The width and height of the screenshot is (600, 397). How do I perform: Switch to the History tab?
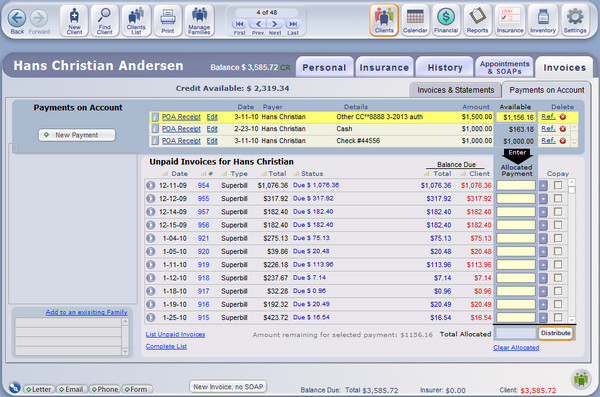click(445, 67)
